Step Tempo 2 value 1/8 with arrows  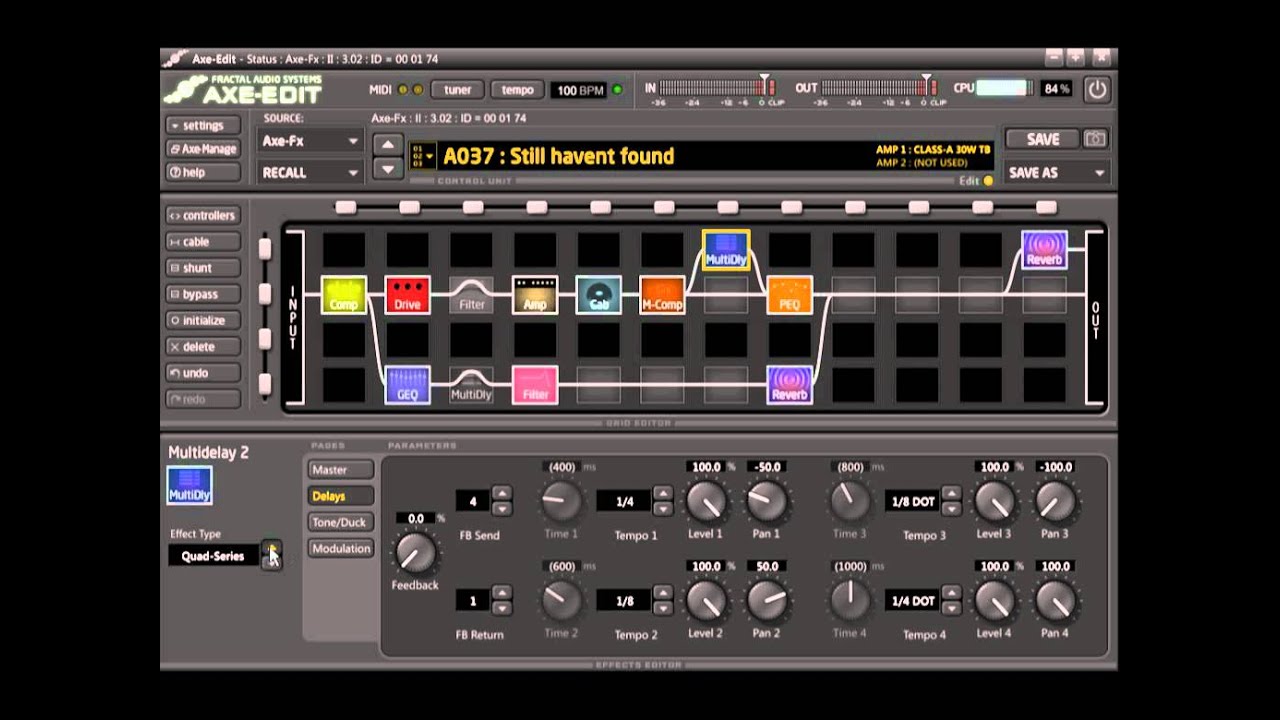pyautogui.click(x=662, y=600)
